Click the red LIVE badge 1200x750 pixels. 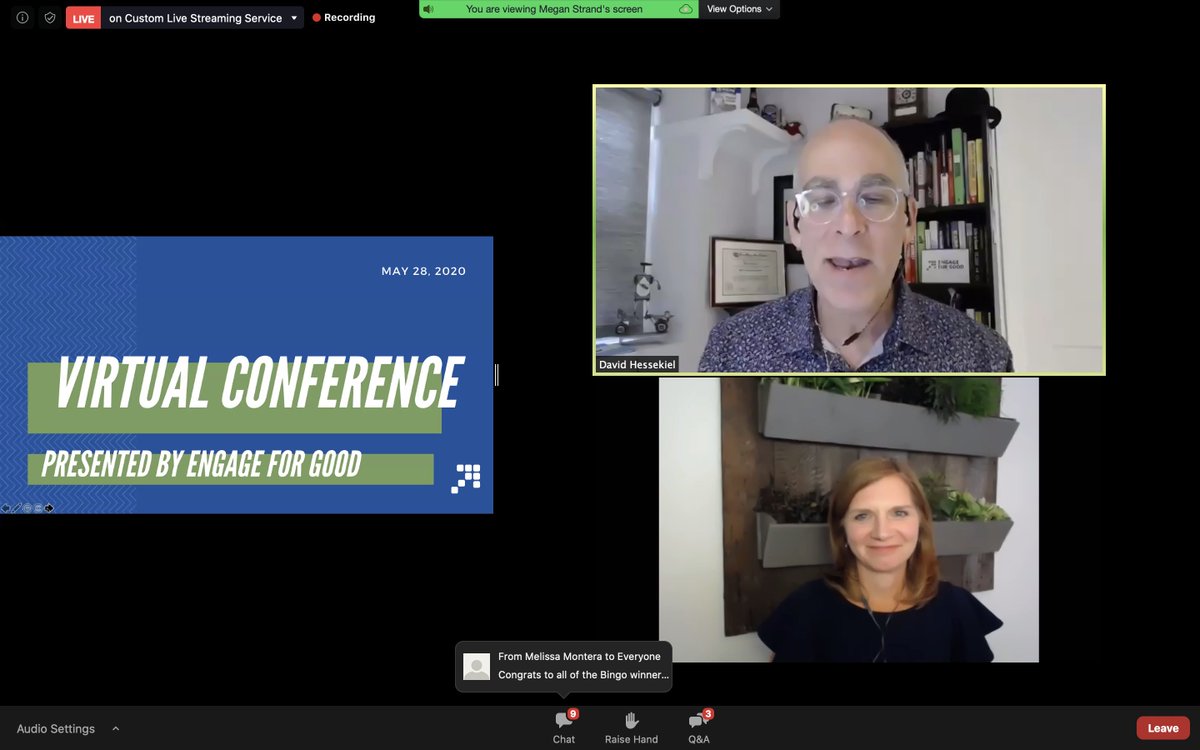click(x=83, y=18)
